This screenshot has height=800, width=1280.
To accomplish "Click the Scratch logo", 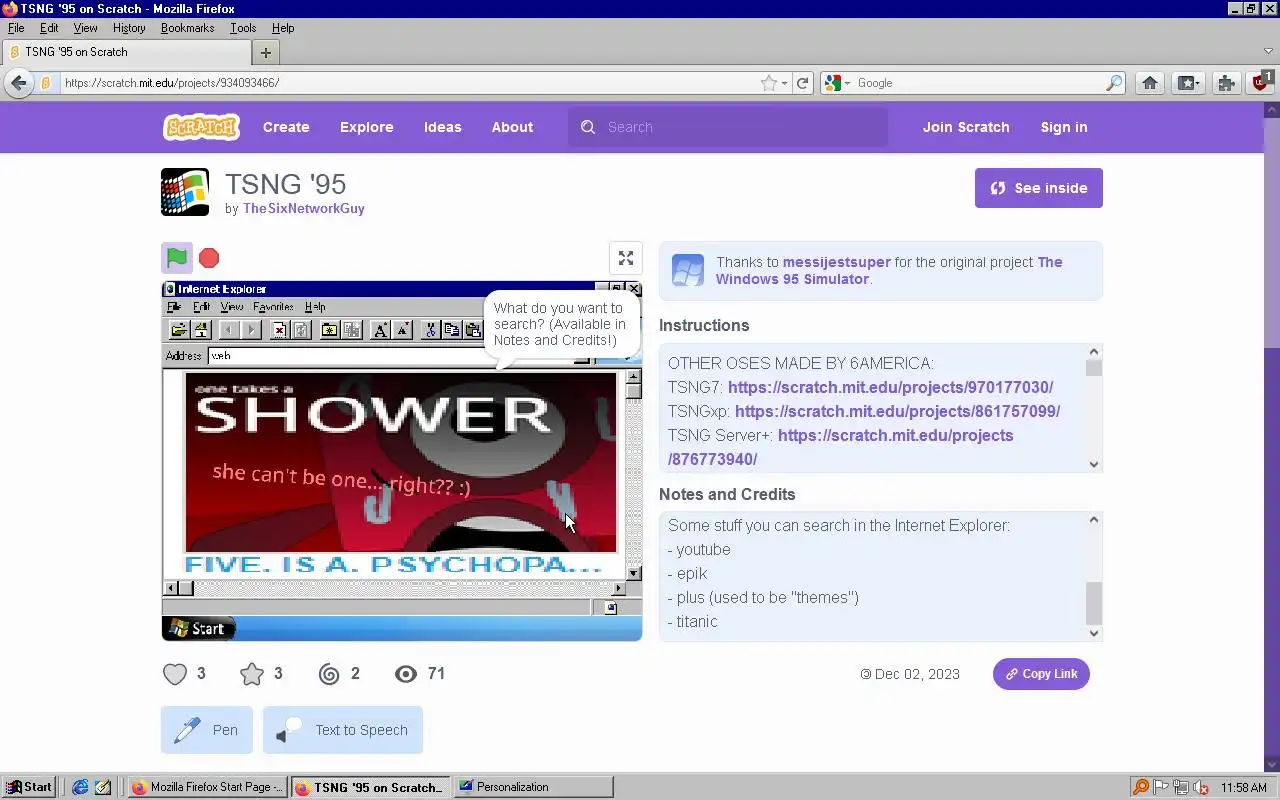I will click(201, 127).
